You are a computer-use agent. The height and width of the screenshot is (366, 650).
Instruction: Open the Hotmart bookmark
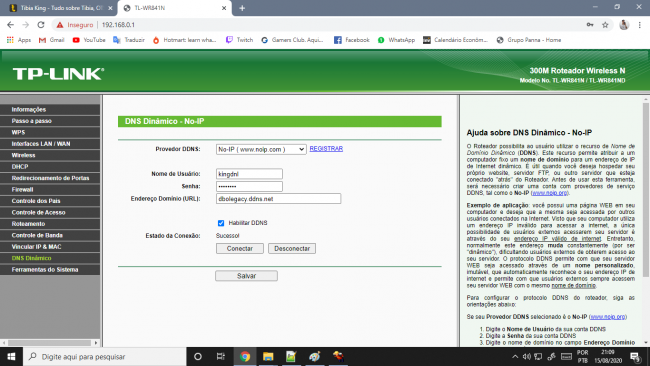(x=184, y=40)
